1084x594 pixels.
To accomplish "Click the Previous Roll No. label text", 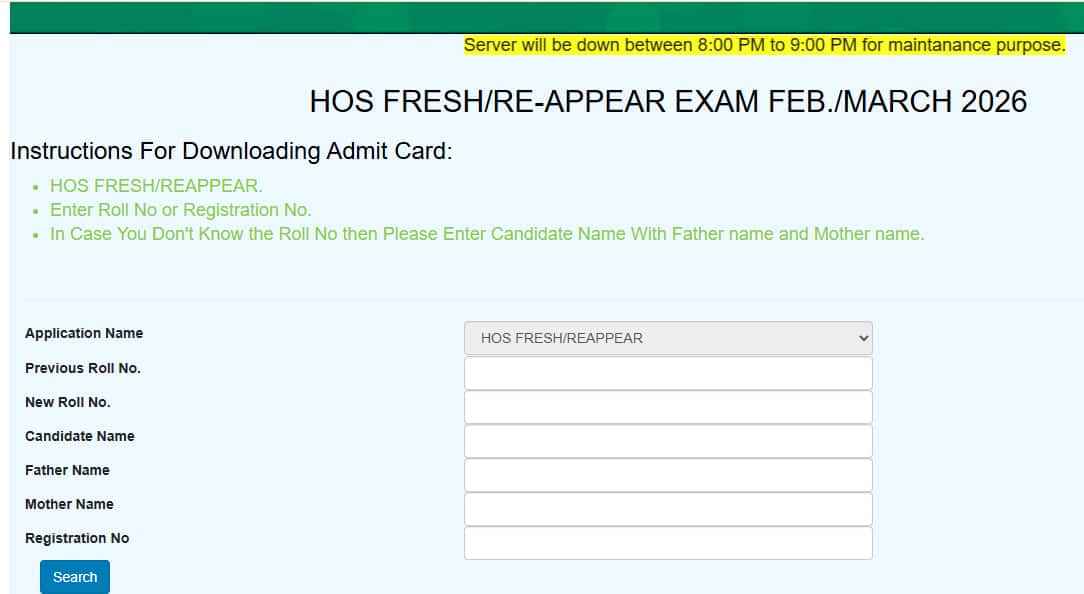I will (83, 368).
